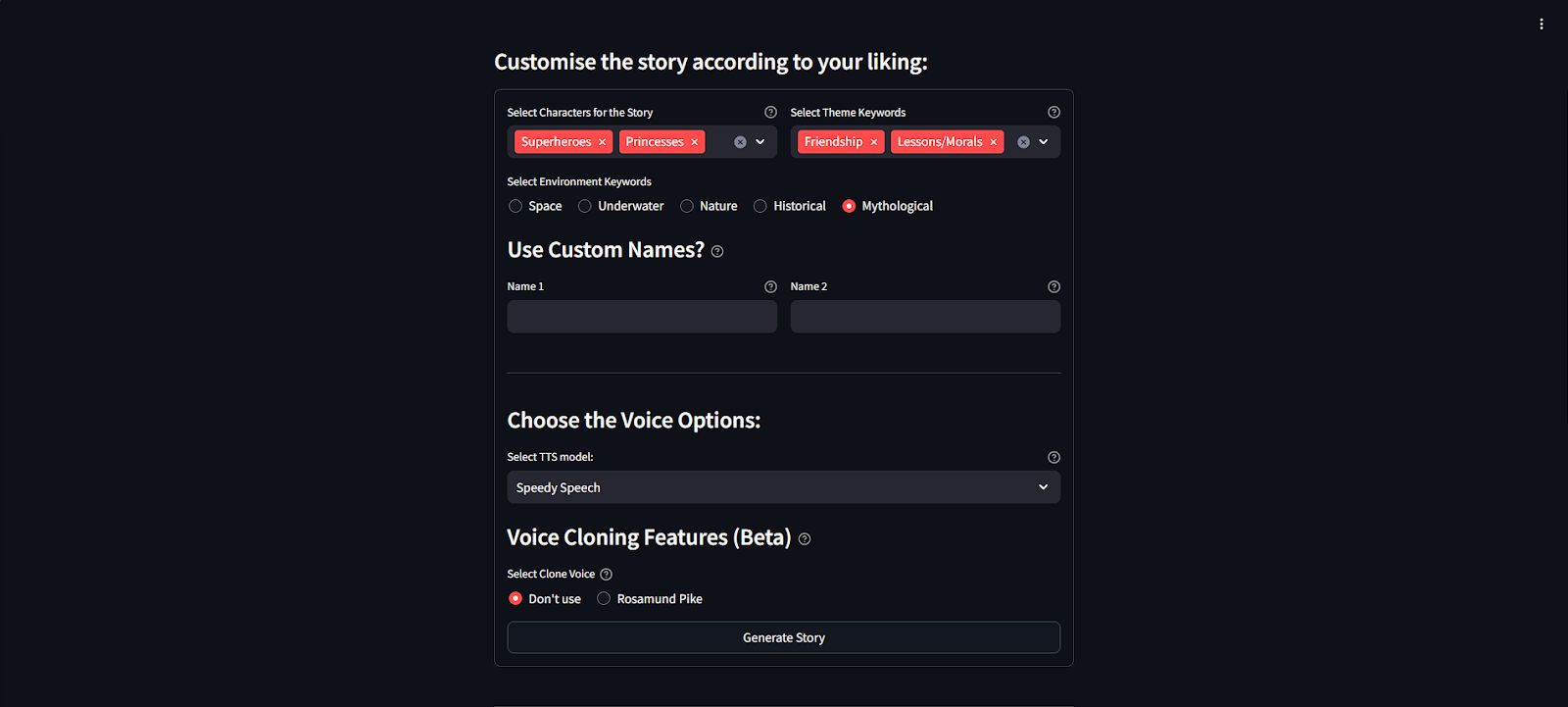
Task: Expand the theme keywords dropdown arrow
Action: point(1044,142)
